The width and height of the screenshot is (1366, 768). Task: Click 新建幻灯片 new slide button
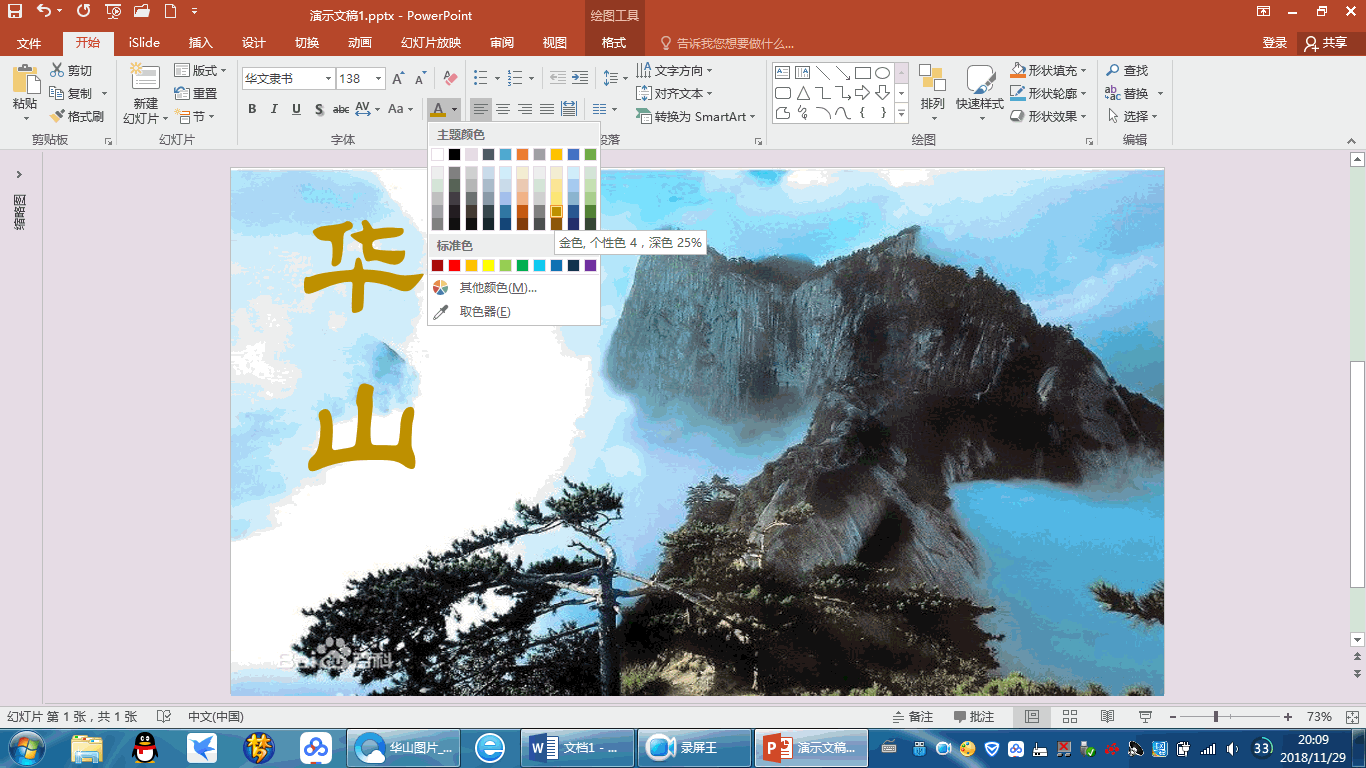[145, 95]
